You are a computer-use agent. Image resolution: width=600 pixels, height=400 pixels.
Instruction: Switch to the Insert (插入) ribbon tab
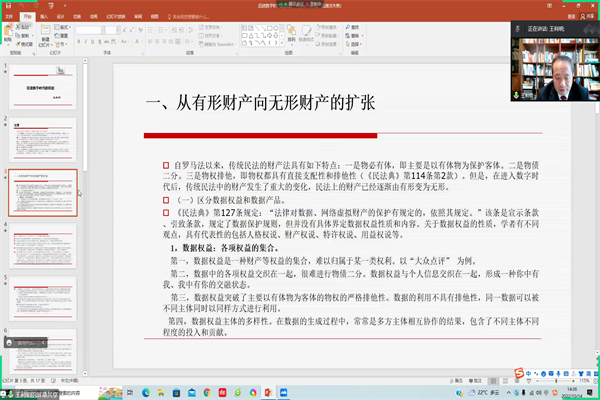[45, 17]
